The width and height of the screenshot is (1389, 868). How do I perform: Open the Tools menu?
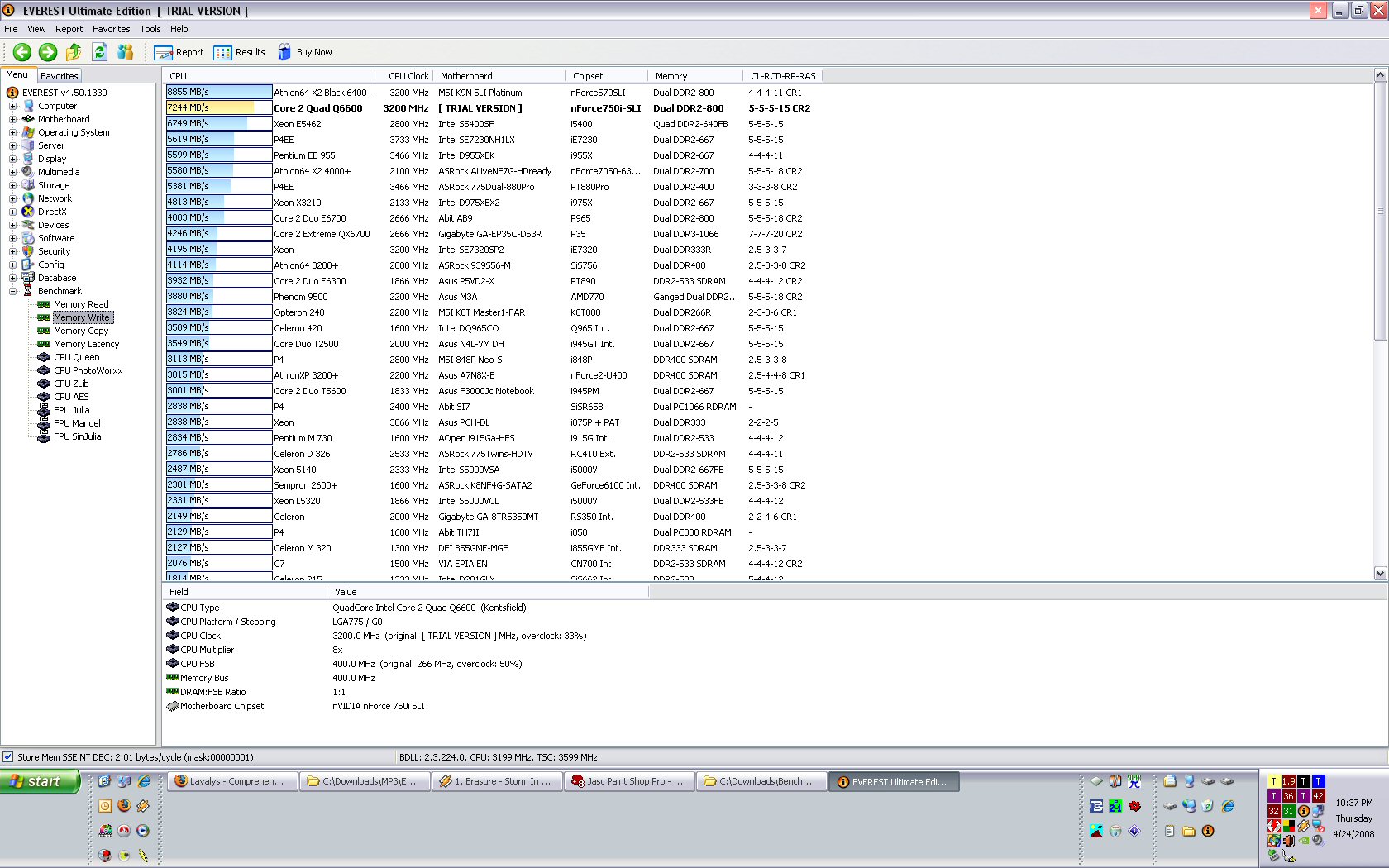[x=150, y=29]
